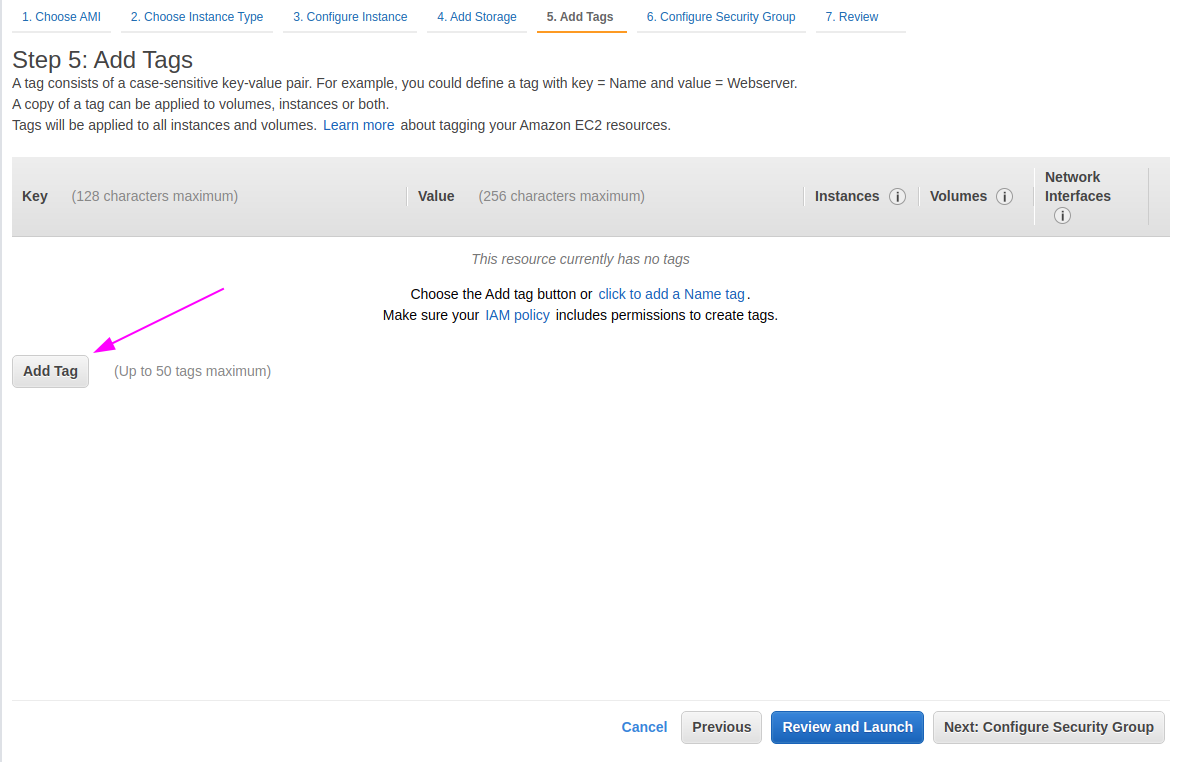1180x762 pixels.
Task: Cancel the instance launch wizard
Action: pyautogui.click(x=644, y=727)
